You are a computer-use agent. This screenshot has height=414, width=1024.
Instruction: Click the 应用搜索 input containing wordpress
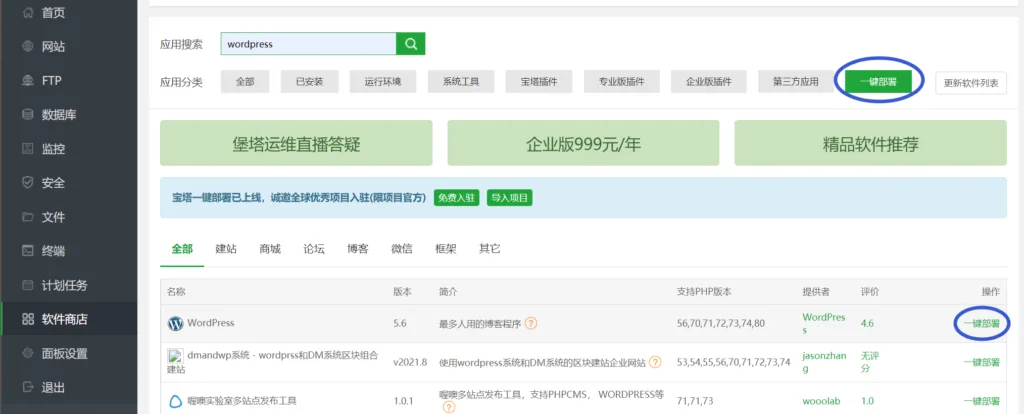[x=308, y=44]
